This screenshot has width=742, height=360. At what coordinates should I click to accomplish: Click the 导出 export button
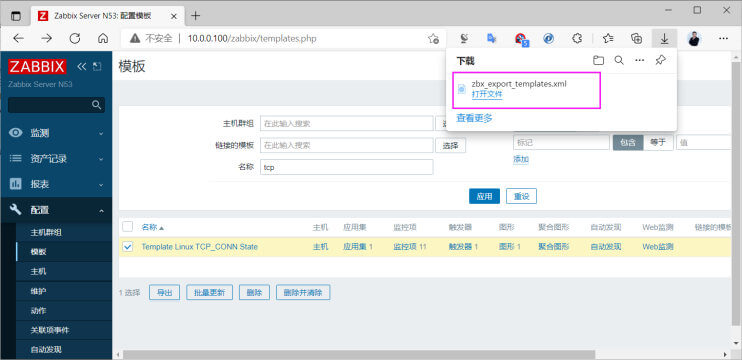tap(165, 292)
